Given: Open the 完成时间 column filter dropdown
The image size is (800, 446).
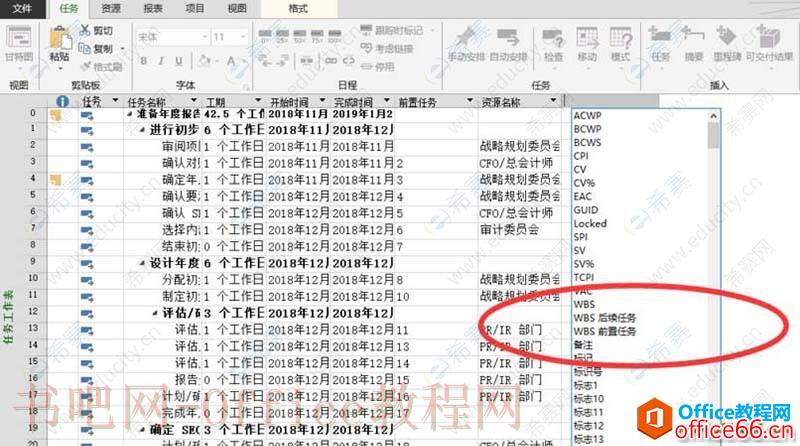Looking at the screenshot, I should [386, 101].
